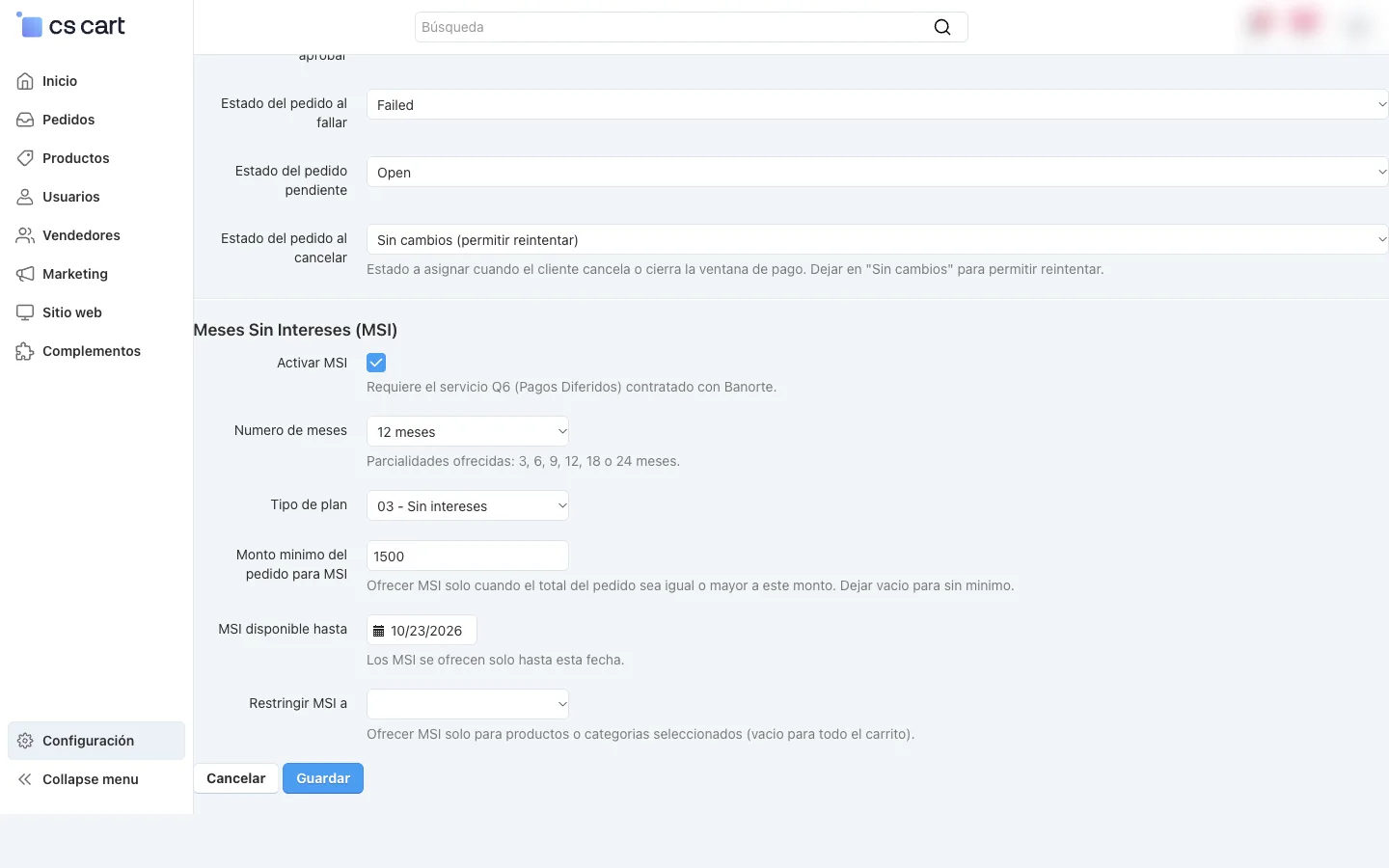Image resolution: width=1389 pixels, height=868 pixels.
Task: Open the Configuración menu entry
Action: pos(96,741)
